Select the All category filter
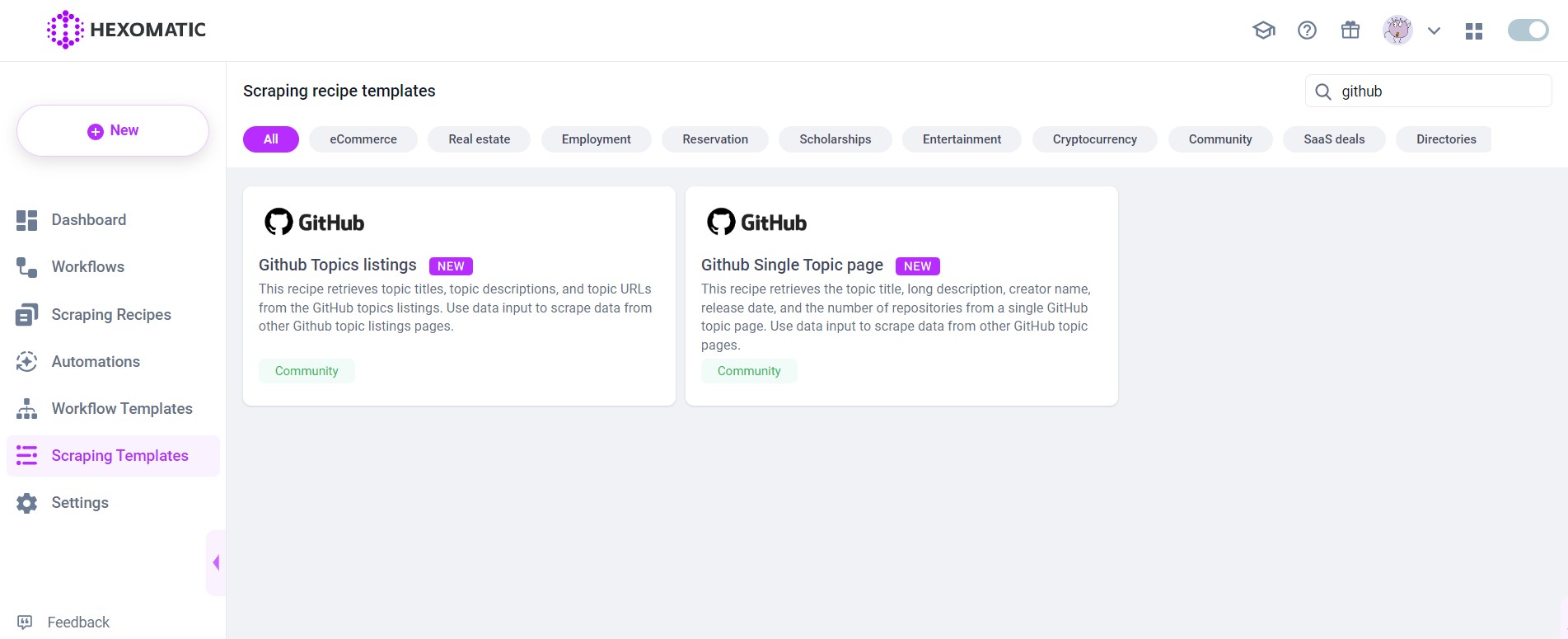The width and height of the screenshot is (1568, 639). (x=271, y=139)
